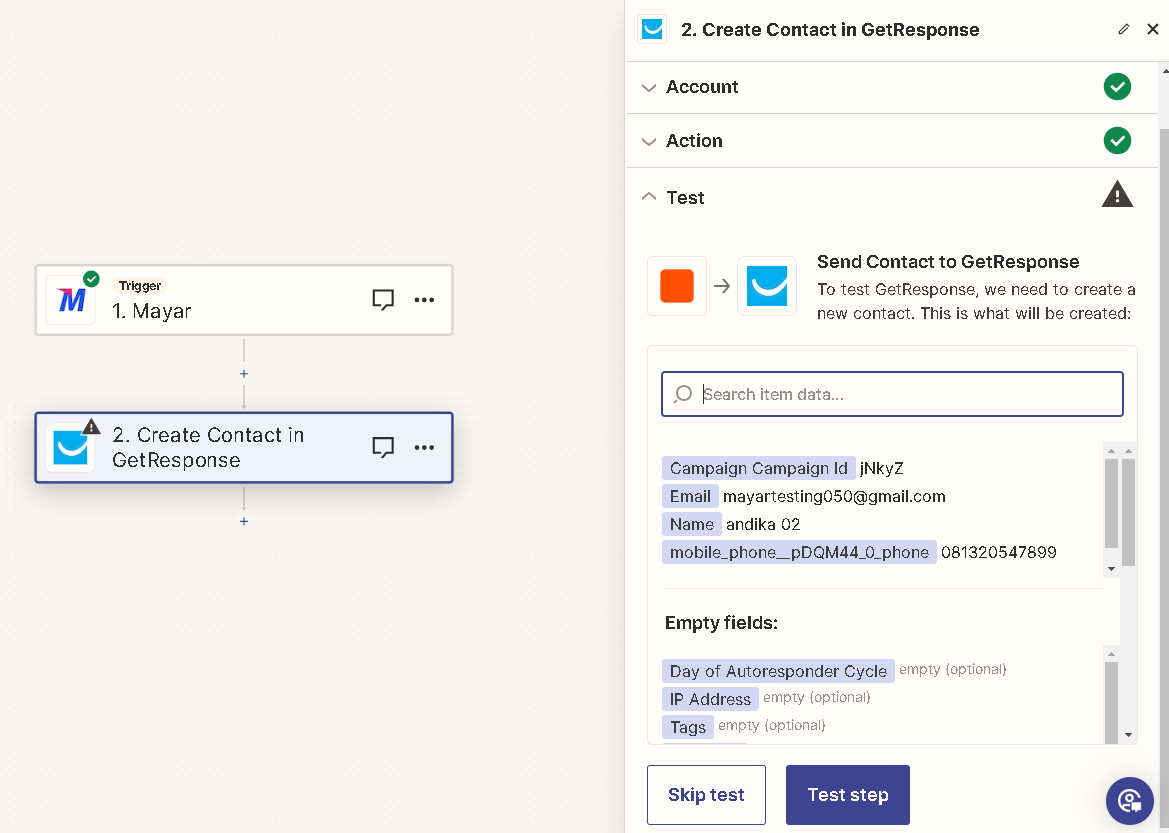The height and width of the screenshot is (833, 1169).
Task: Click the Test section header label
Action: point(685,198)
